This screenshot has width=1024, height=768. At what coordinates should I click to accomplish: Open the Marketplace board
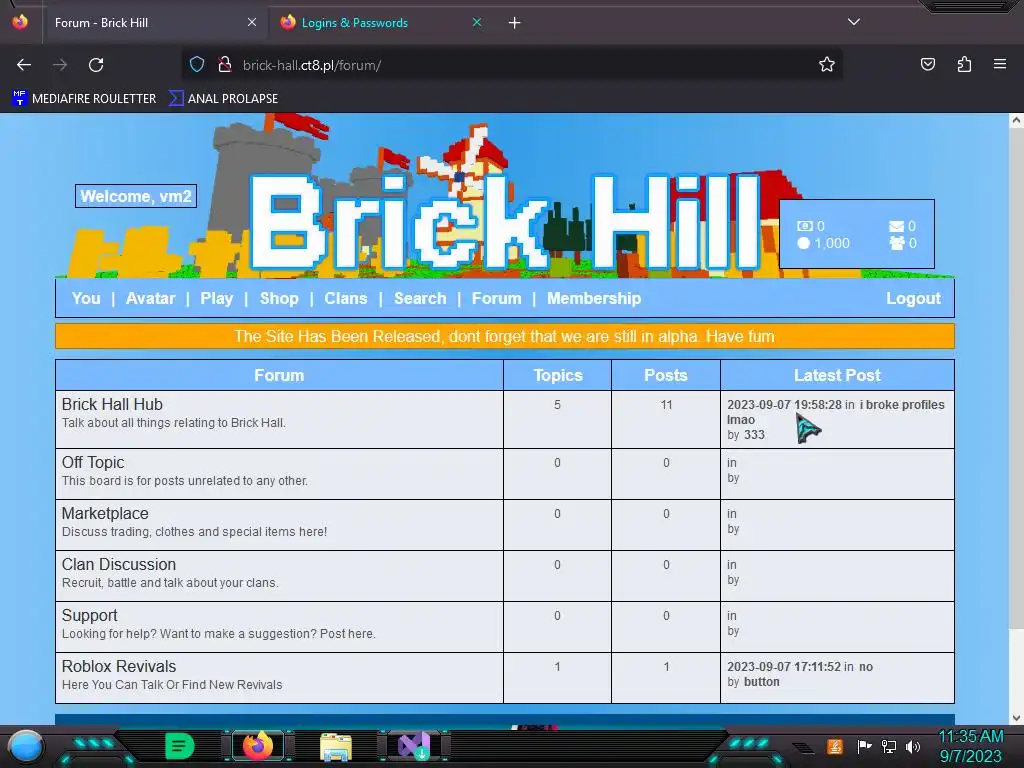(x=105, y=513)
